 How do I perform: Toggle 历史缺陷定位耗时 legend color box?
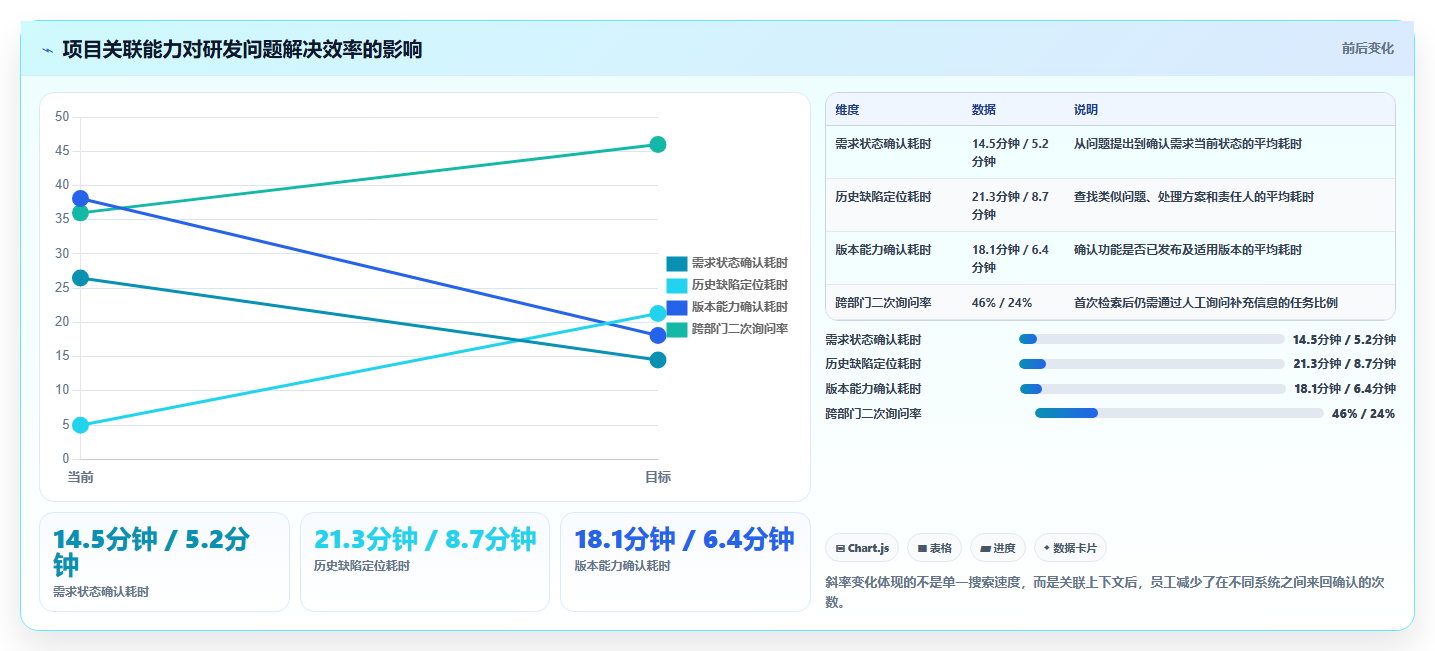[x=677, y=286]
